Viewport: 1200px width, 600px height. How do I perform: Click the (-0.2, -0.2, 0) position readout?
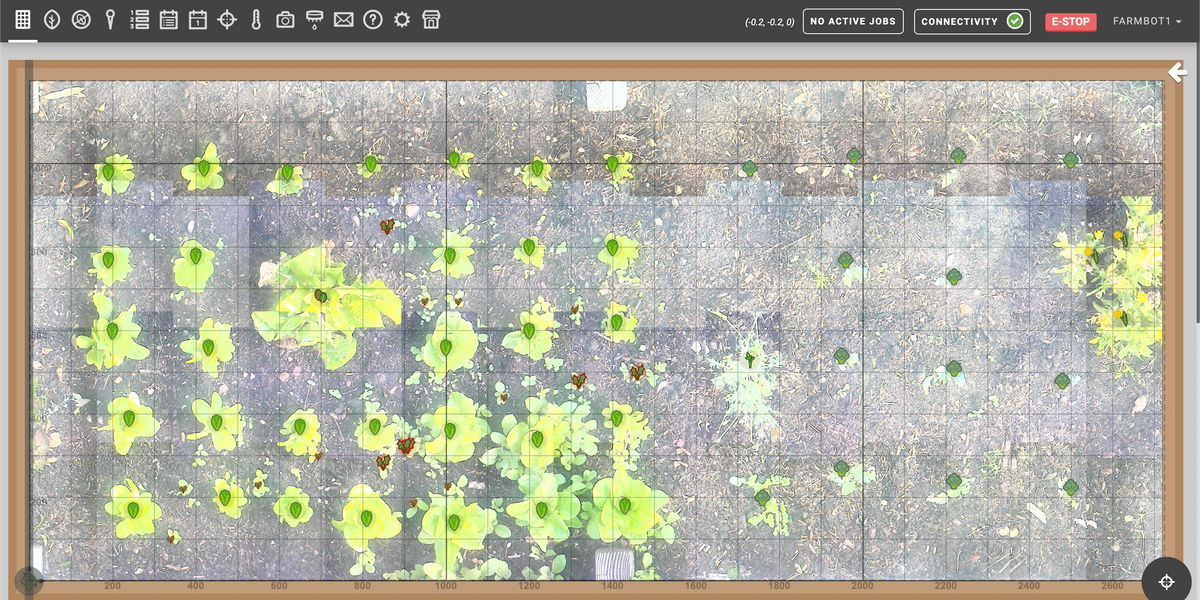tap(770, 22)
